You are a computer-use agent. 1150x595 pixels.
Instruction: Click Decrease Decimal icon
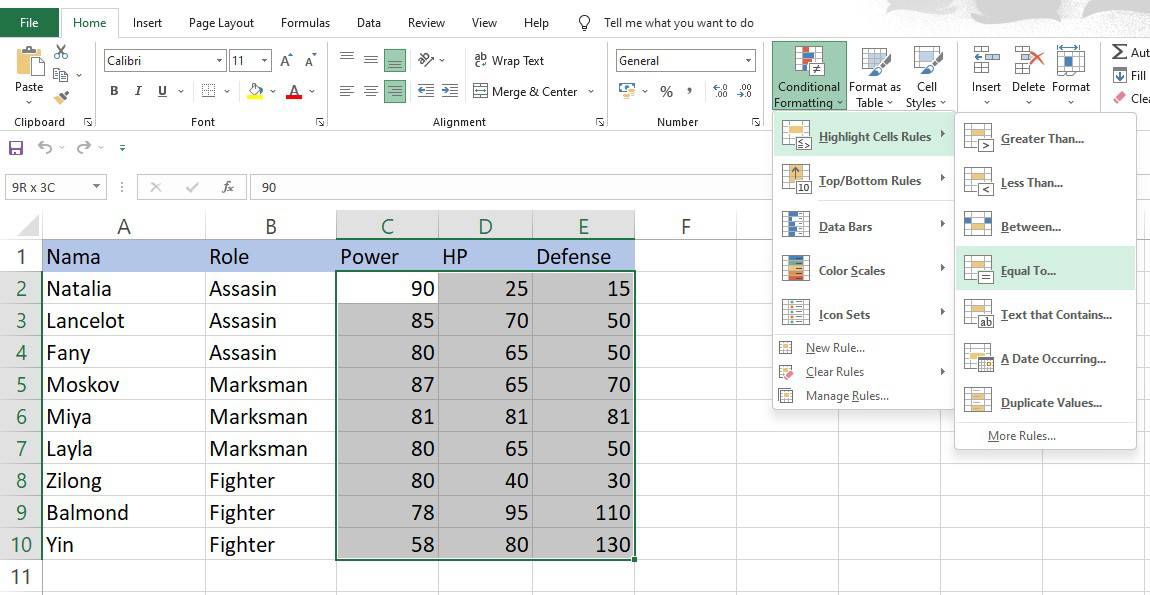(x=745, y=92)
